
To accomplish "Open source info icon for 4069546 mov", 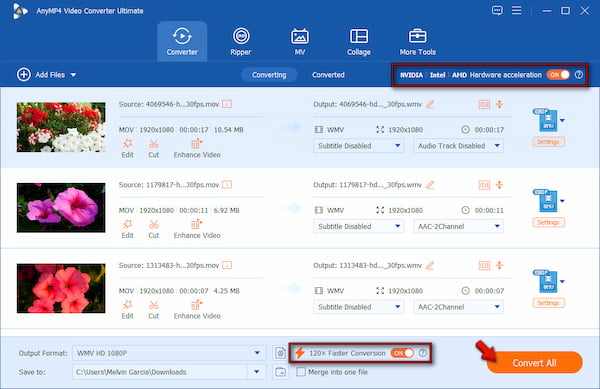I will pyautogui.click(x=227, y=104).
